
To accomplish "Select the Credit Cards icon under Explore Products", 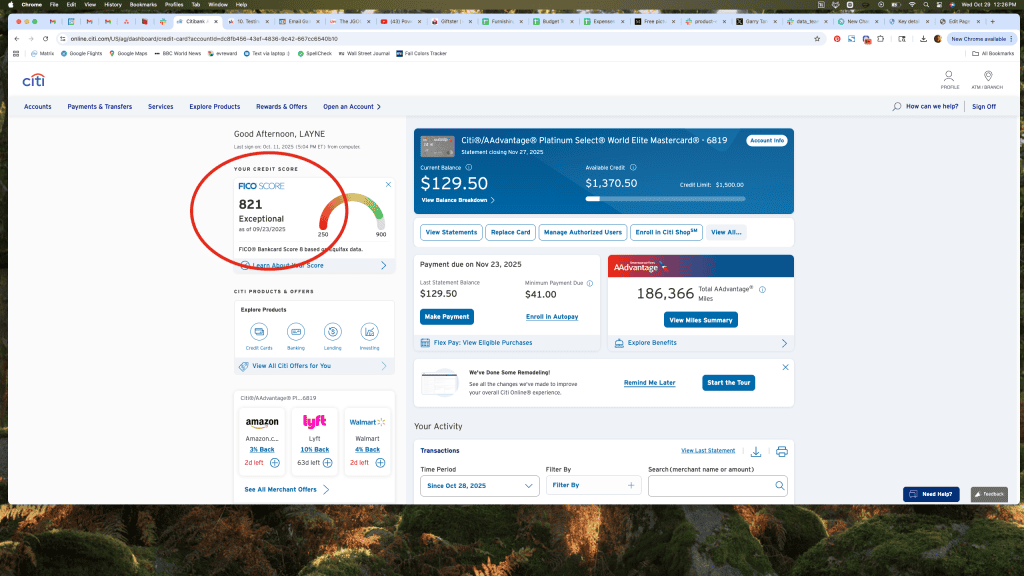I will [260, 331].
